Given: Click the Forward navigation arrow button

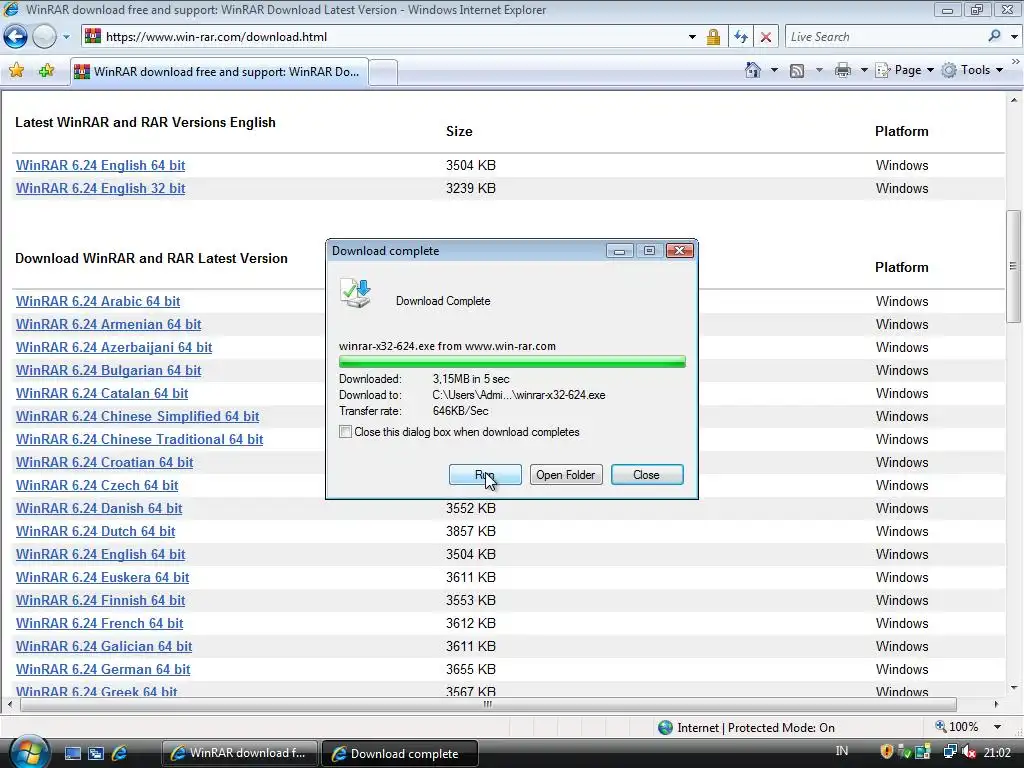Looking at the screenshot, I should point(44,37).
